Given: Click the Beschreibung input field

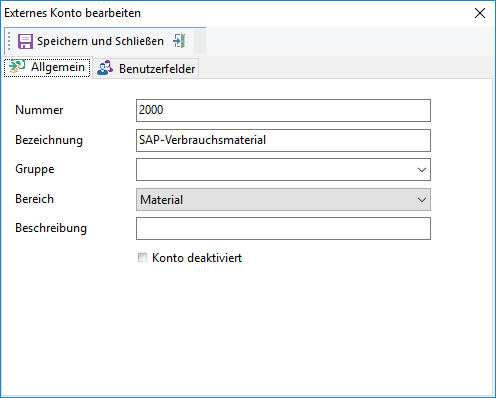Looking at the screenshot, I should [283, 229].
